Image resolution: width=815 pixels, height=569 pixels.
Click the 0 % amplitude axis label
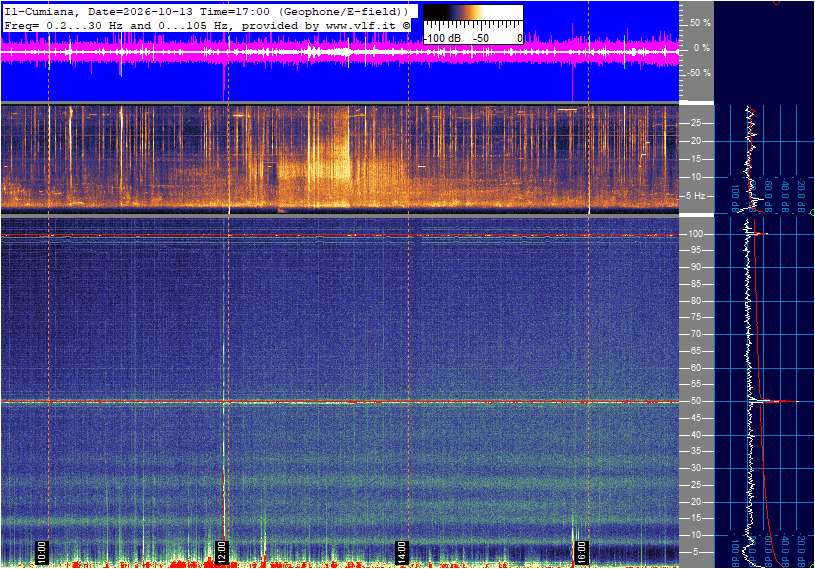coord(702,48)
